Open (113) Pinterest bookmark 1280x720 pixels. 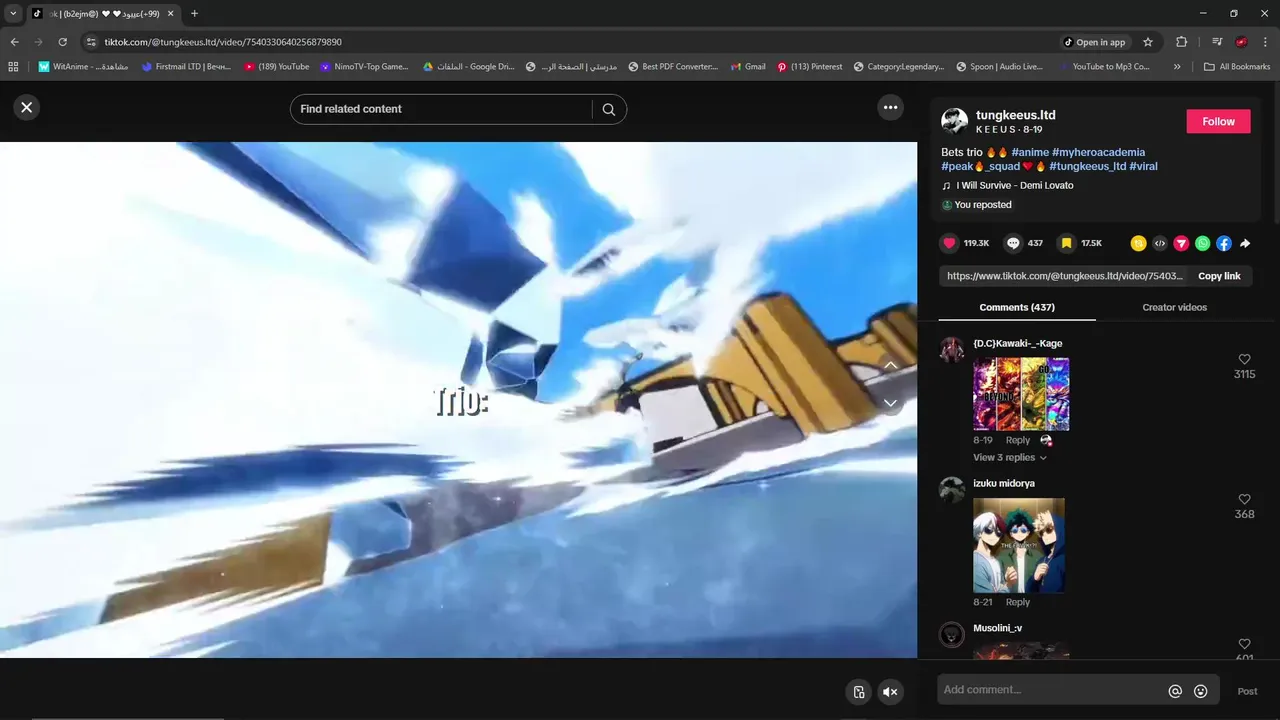click(809, 67)
